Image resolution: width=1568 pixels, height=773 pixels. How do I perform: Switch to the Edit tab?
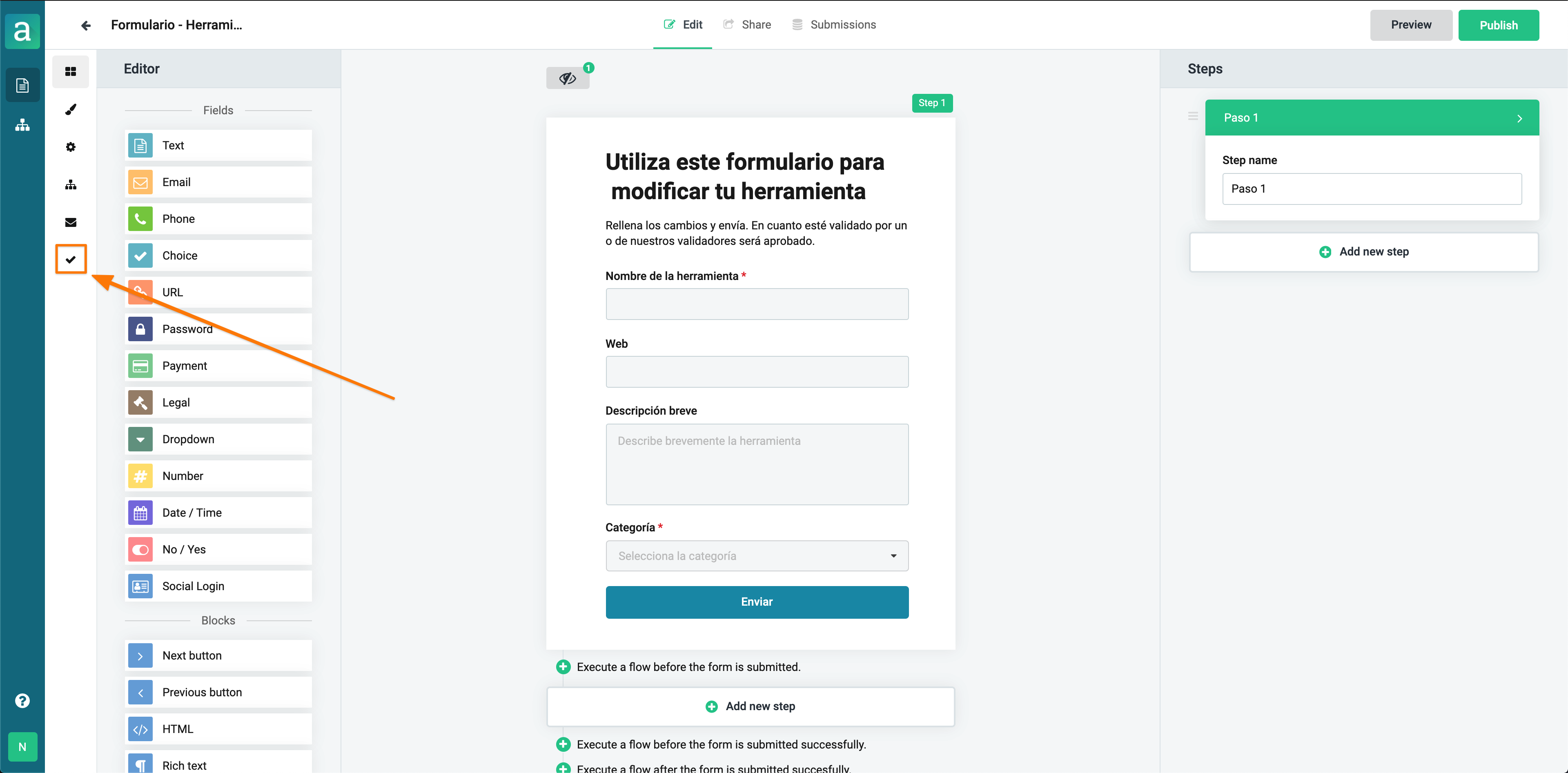tap(683, 25)
